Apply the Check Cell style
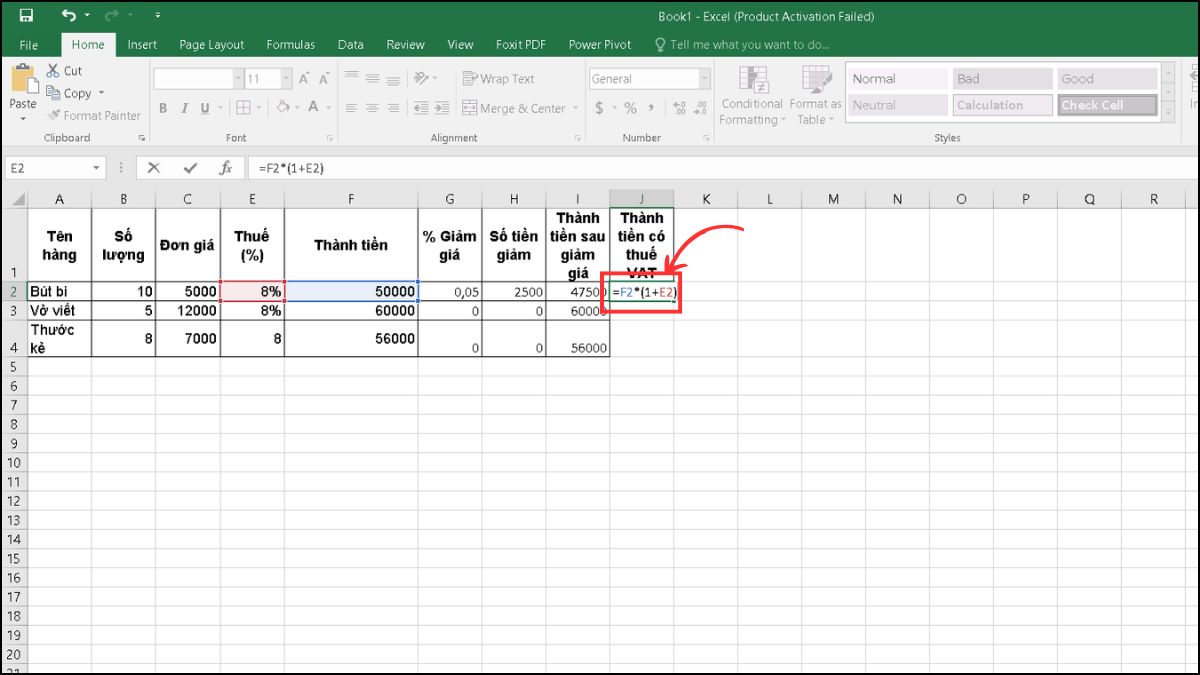The height and width of the screenshot is (675, 1200). tap(1107, 104)
